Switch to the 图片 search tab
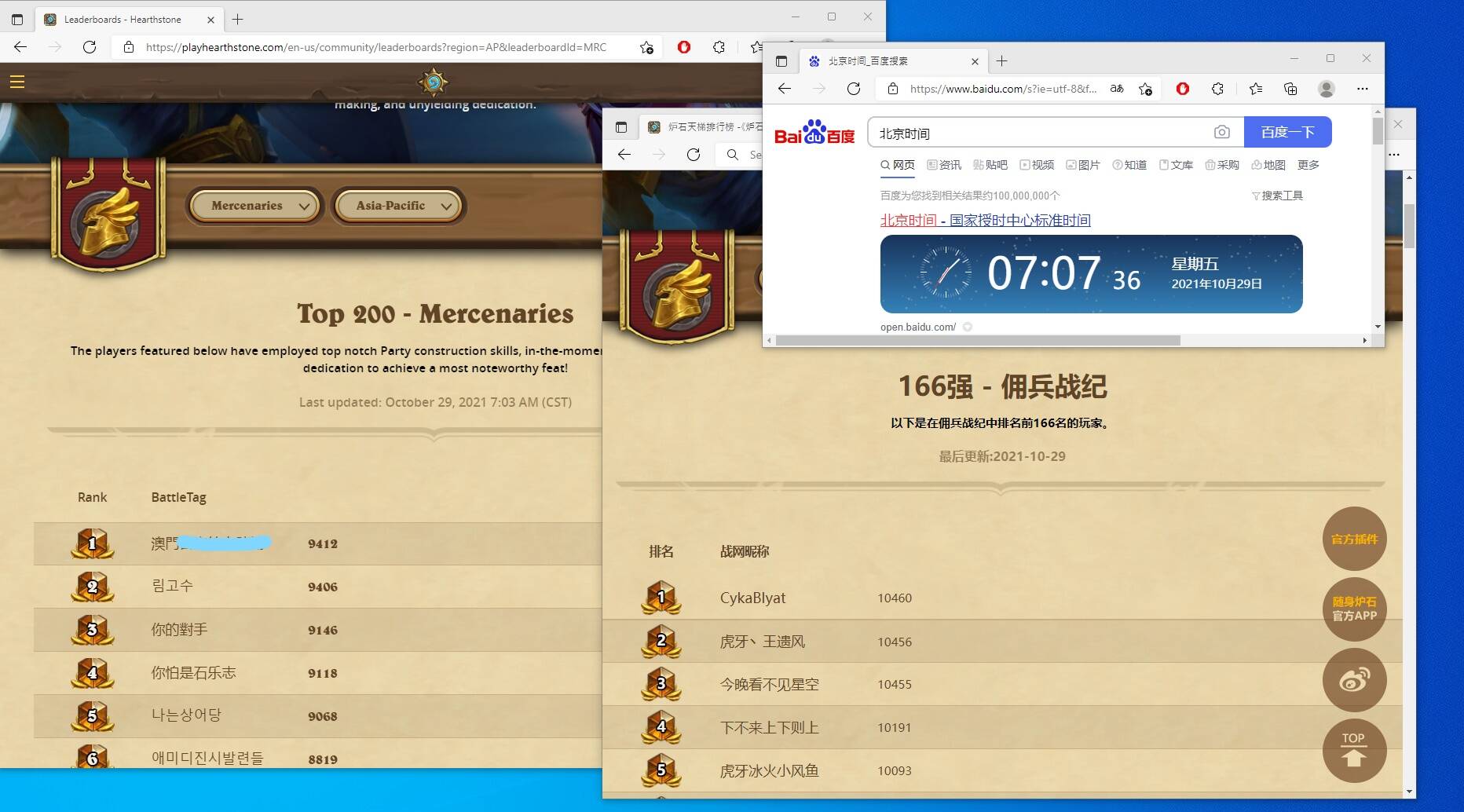1464x812 pixels. [x=1082, y=165]
